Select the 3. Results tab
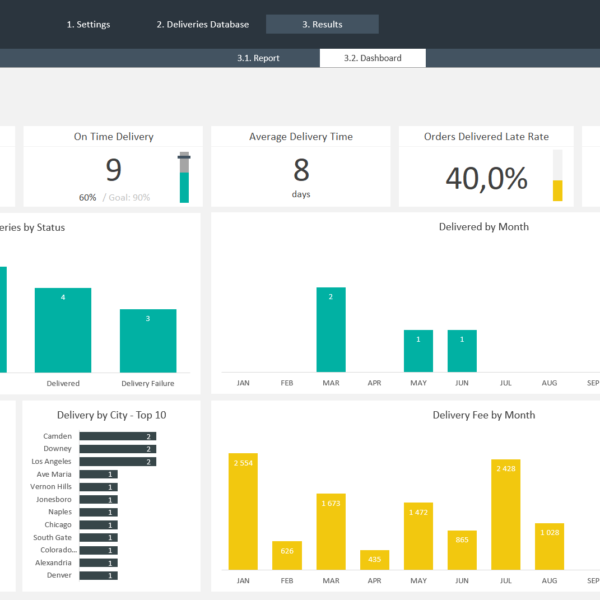 (x=324, y=24)
